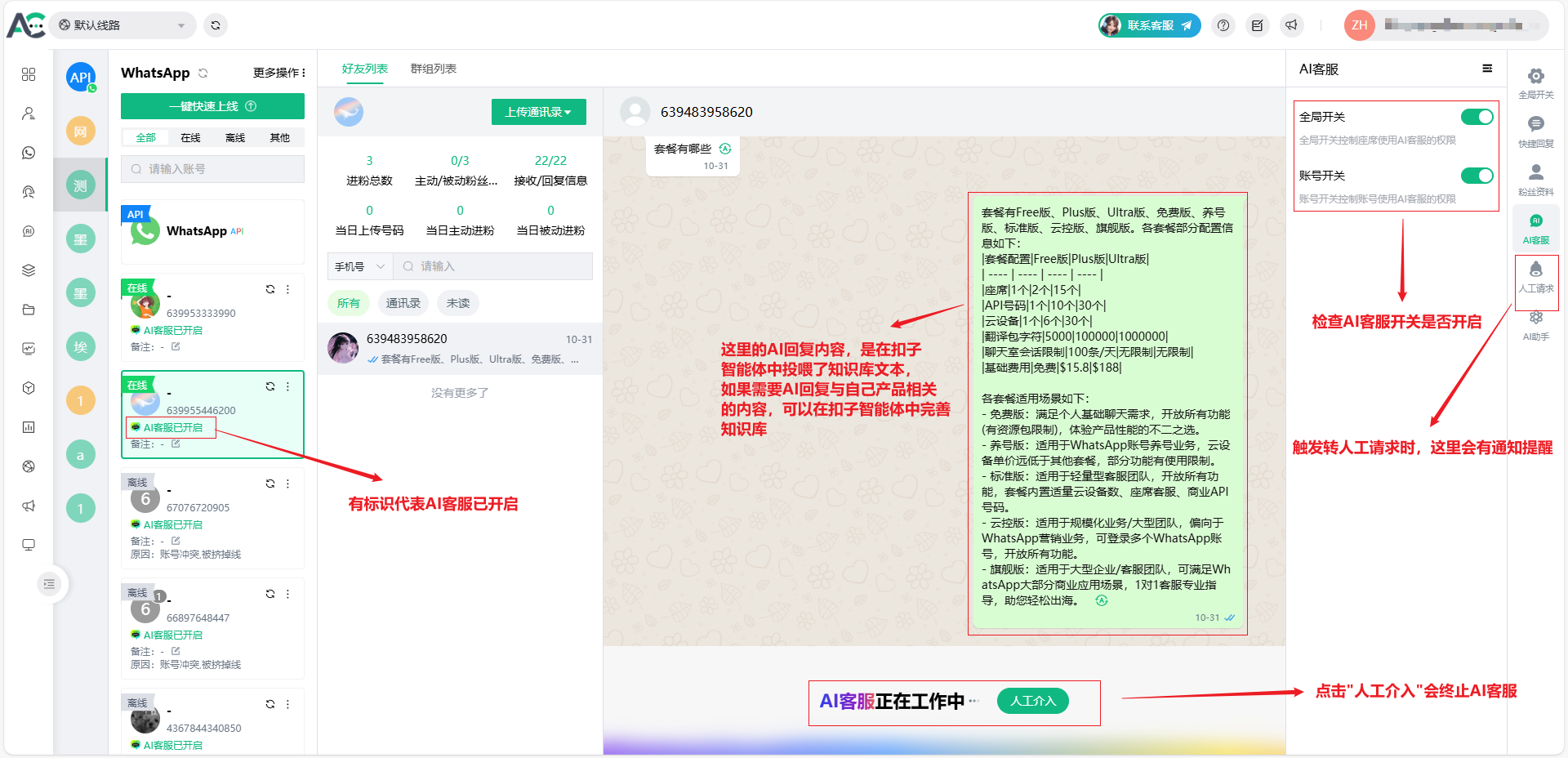
Task: Click the AI客服 panel hamburger menu icon
Action: [1487, 69]
